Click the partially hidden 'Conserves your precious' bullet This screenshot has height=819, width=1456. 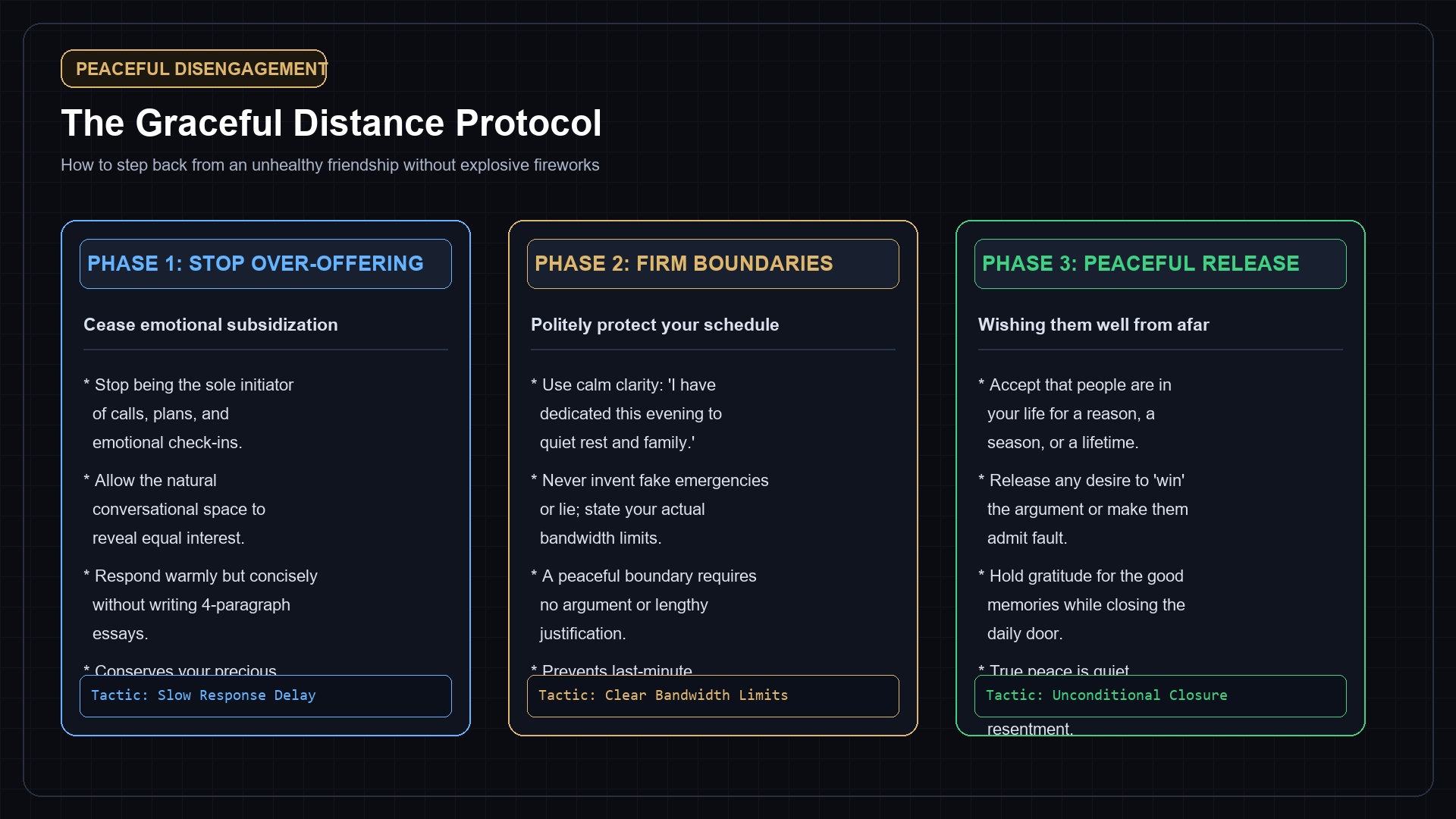(x=180, y=669)
